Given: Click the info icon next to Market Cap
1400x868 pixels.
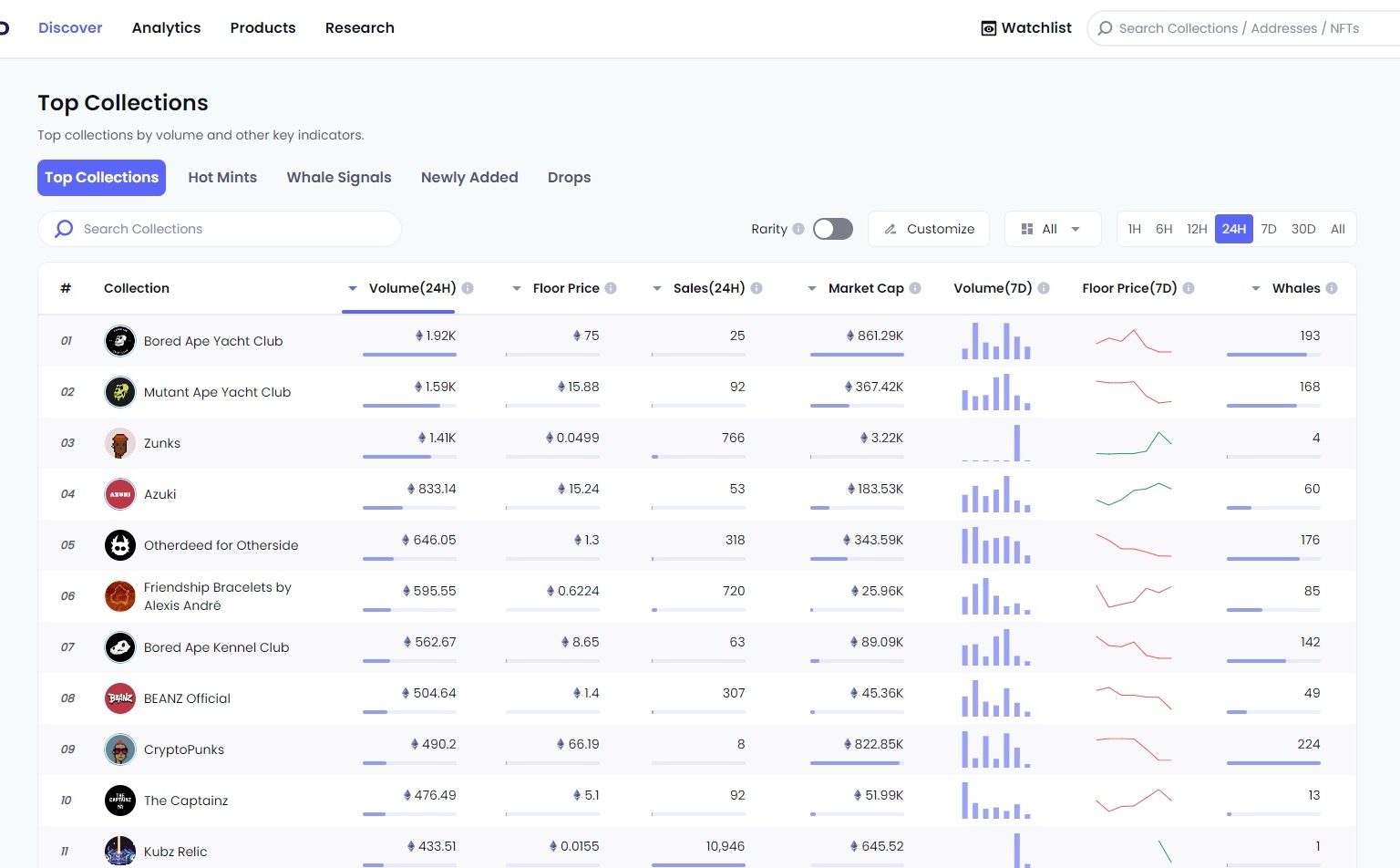Looking at the screenshot, I should coord(915,288).
